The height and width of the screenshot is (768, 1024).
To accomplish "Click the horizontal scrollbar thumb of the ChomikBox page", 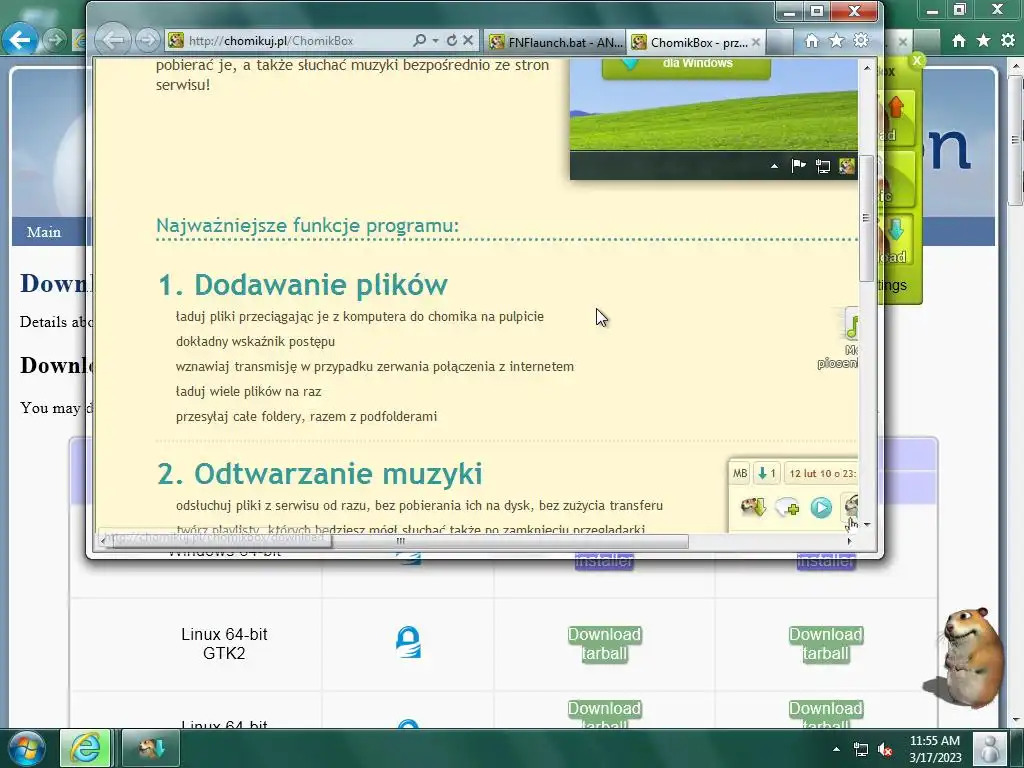I will 400,541.
